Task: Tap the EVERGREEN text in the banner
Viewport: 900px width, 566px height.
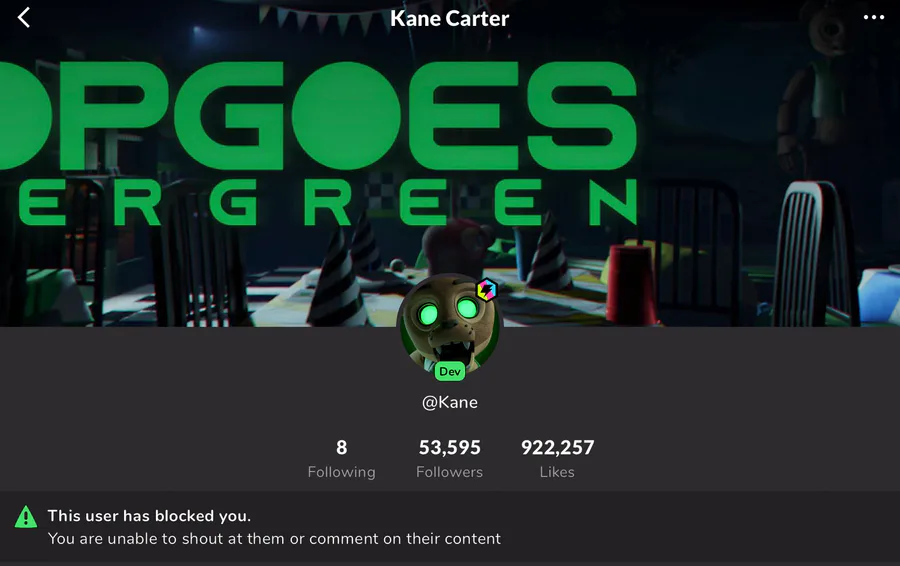Action: tap(327, 201)
